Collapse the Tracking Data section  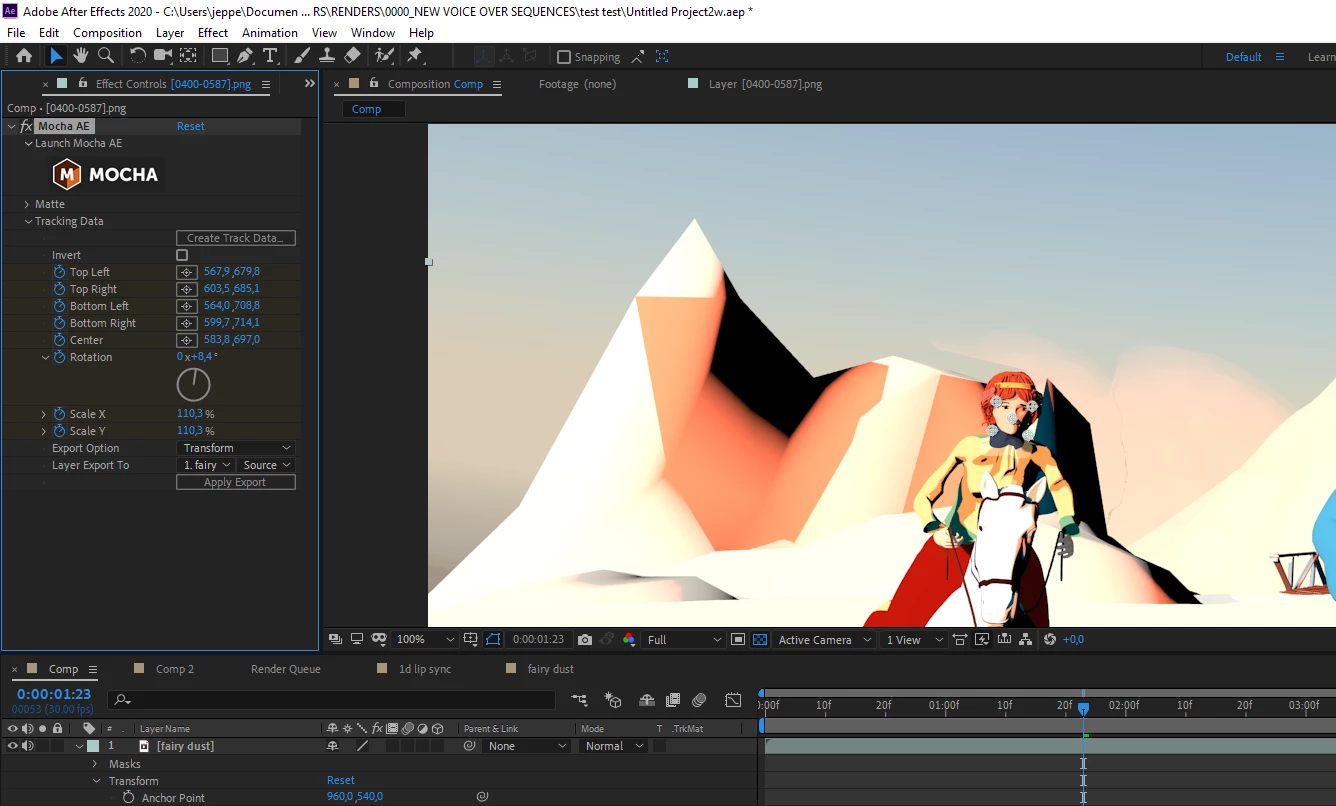(28, 221)
